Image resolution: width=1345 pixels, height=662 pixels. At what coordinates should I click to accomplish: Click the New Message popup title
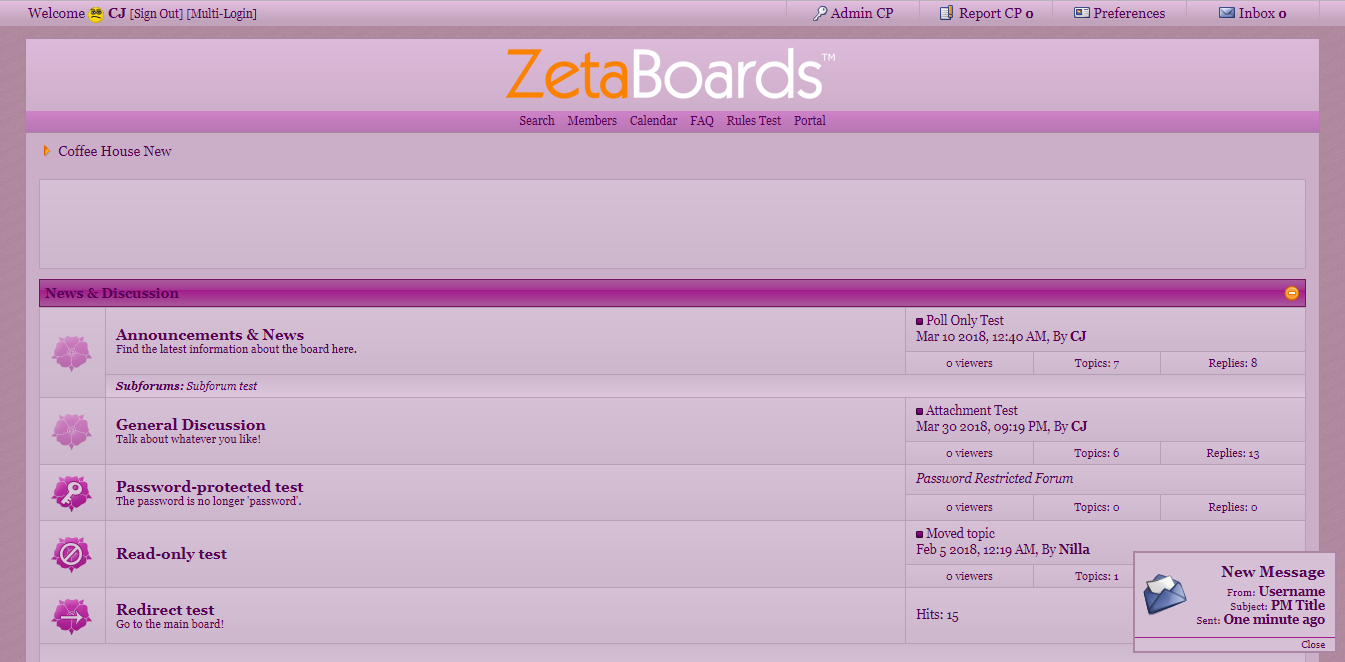(x=1273, y=572)
